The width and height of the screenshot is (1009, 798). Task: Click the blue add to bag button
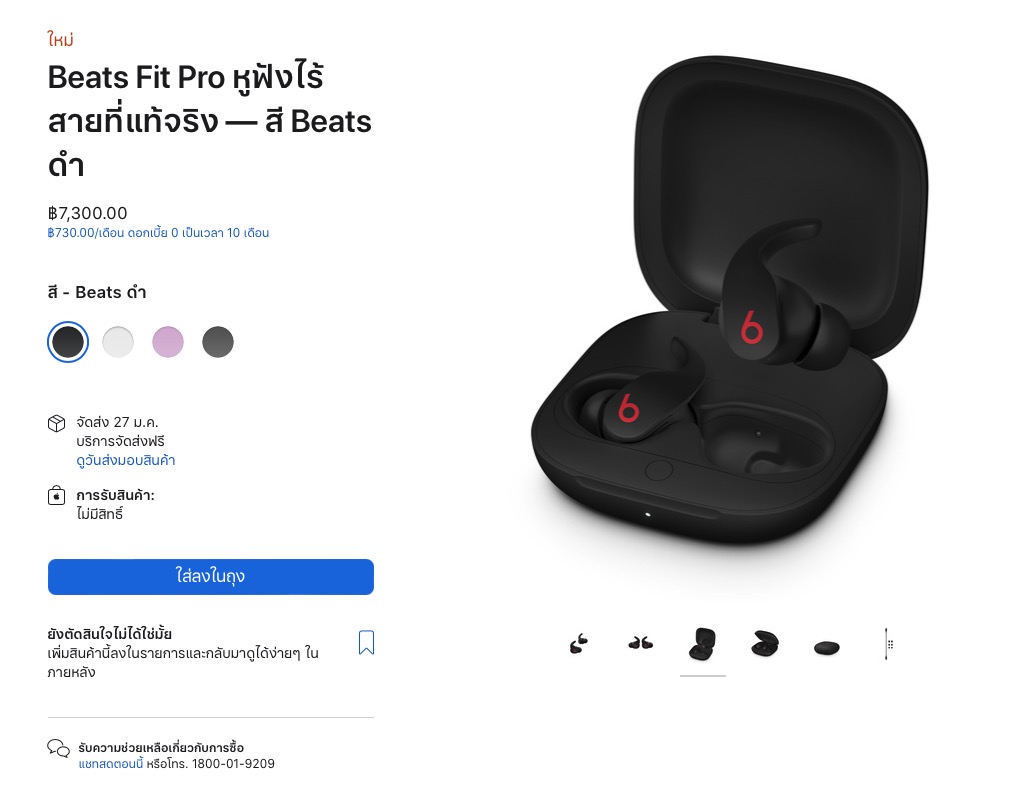[x=210, y=577]
